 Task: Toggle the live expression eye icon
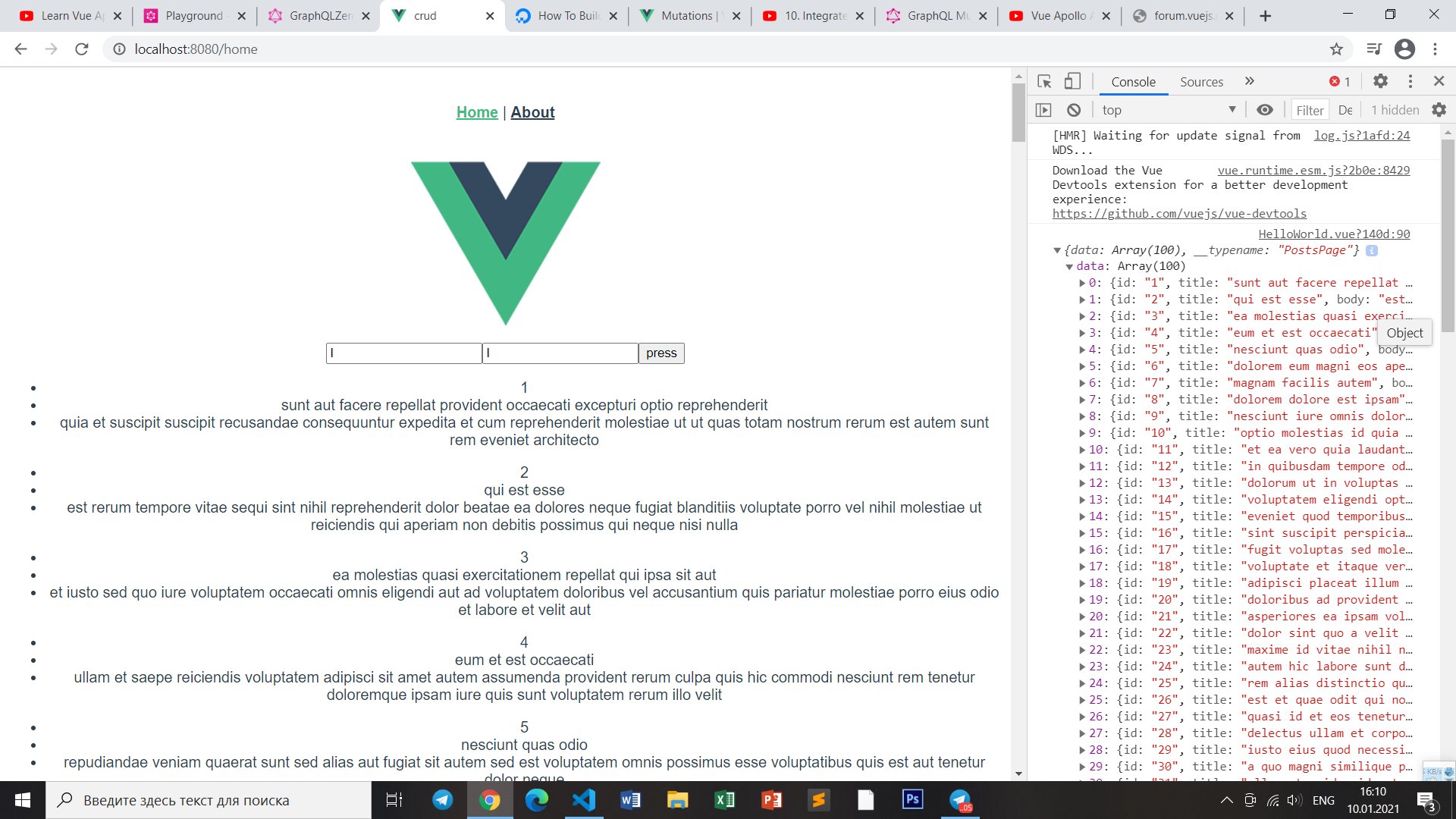(x=1265, y=110)
